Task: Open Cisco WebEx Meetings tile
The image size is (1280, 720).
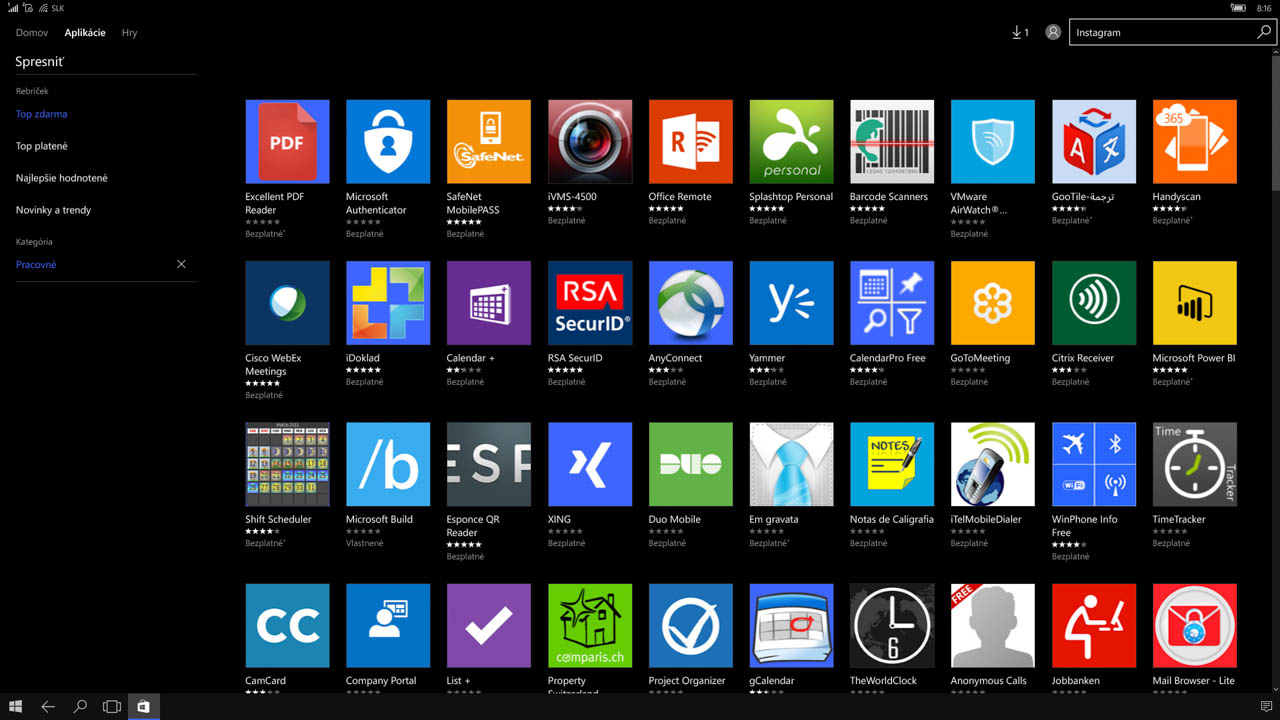Action: click(287, 303)
